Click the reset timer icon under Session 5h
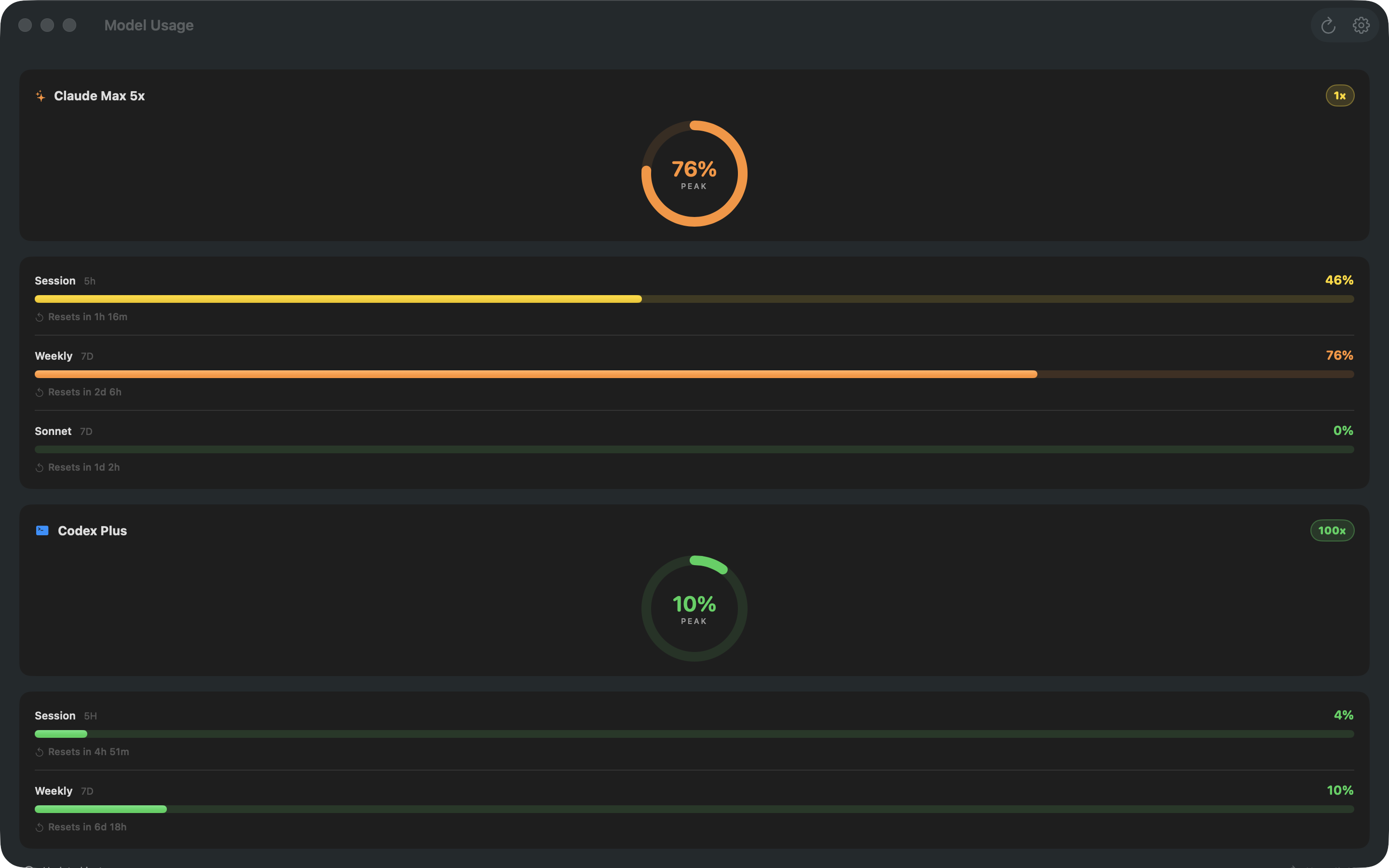This screenshot has width=1389, height=868. click(40, 317)
